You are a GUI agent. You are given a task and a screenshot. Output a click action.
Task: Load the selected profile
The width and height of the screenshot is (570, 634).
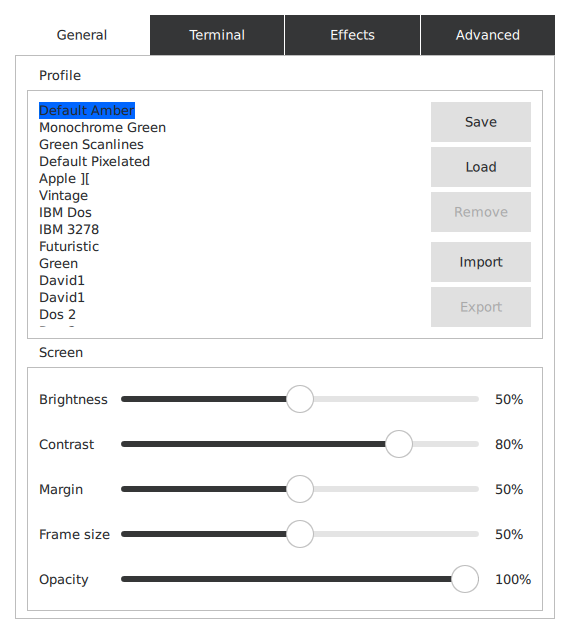[x=481, y=167]
